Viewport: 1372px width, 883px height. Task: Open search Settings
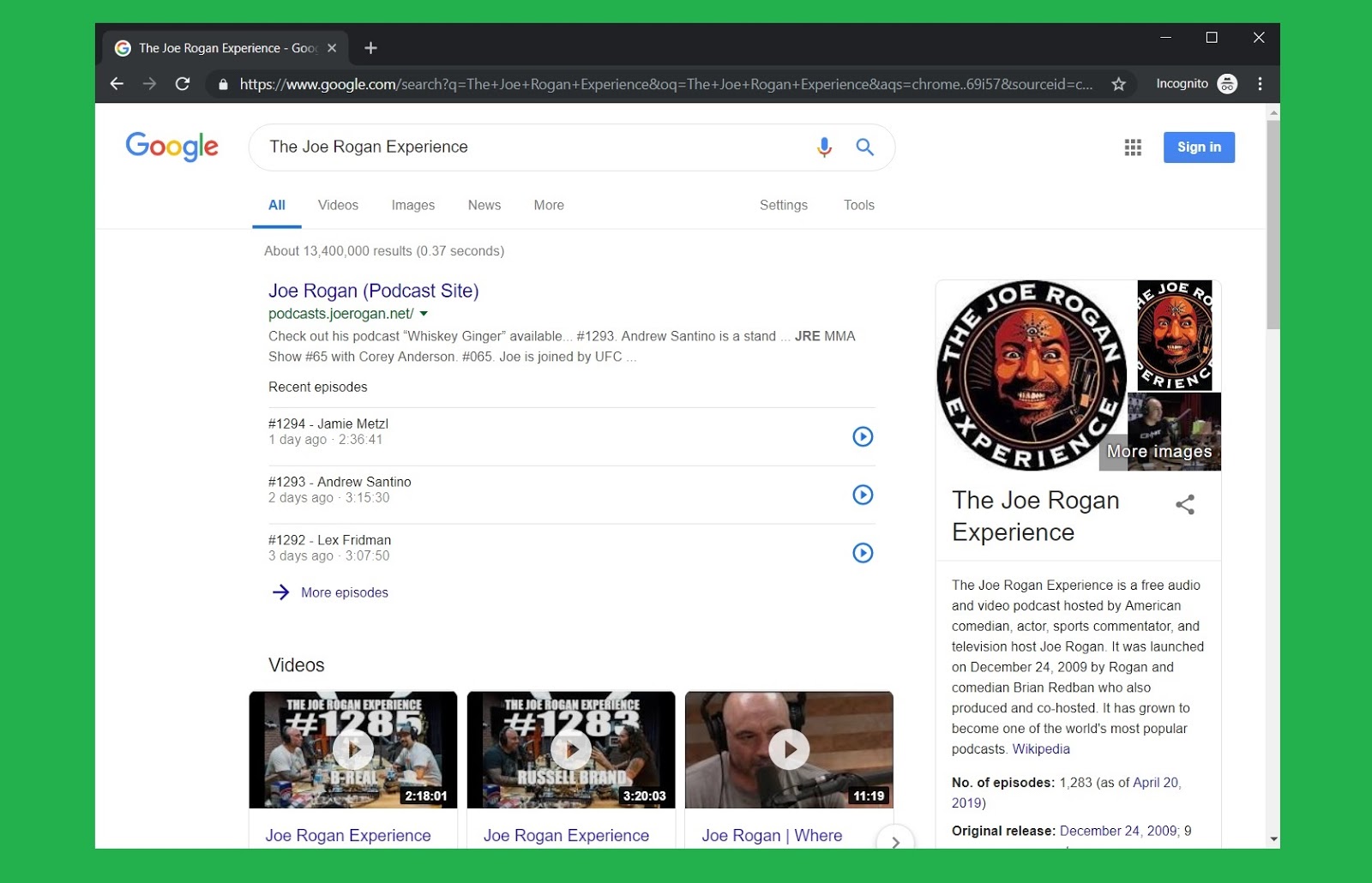784,206
